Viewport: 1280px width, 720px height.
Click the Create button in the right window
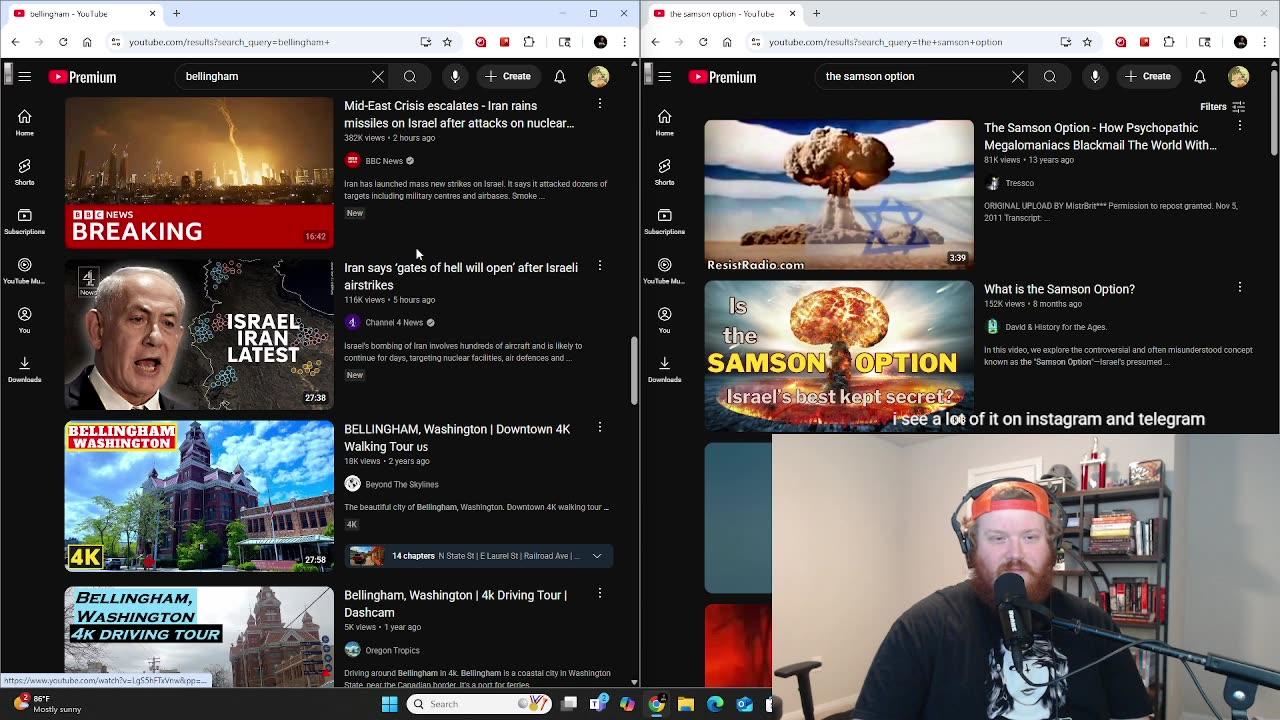[x=1148, y=76]
